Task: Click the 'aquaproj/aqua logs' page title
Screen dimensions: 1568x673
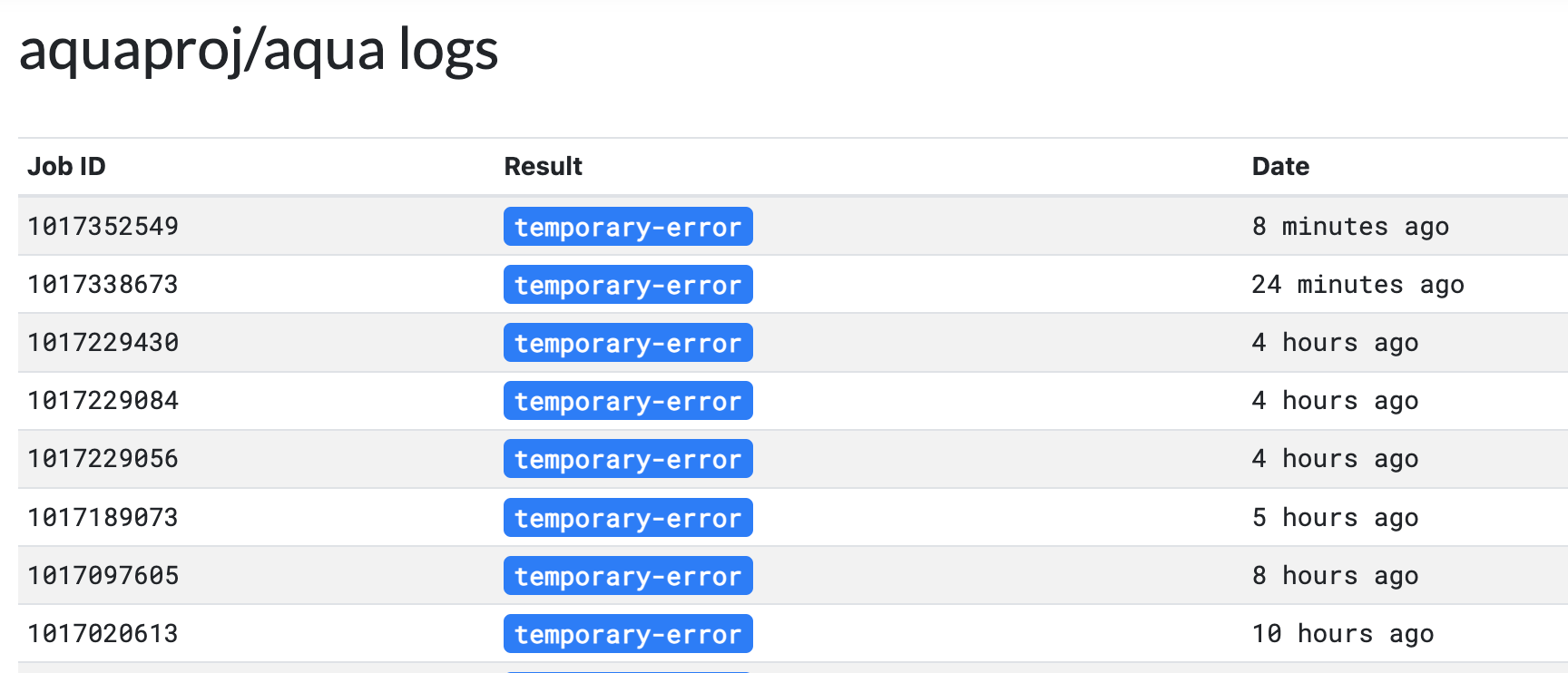Action: (258, 52)
